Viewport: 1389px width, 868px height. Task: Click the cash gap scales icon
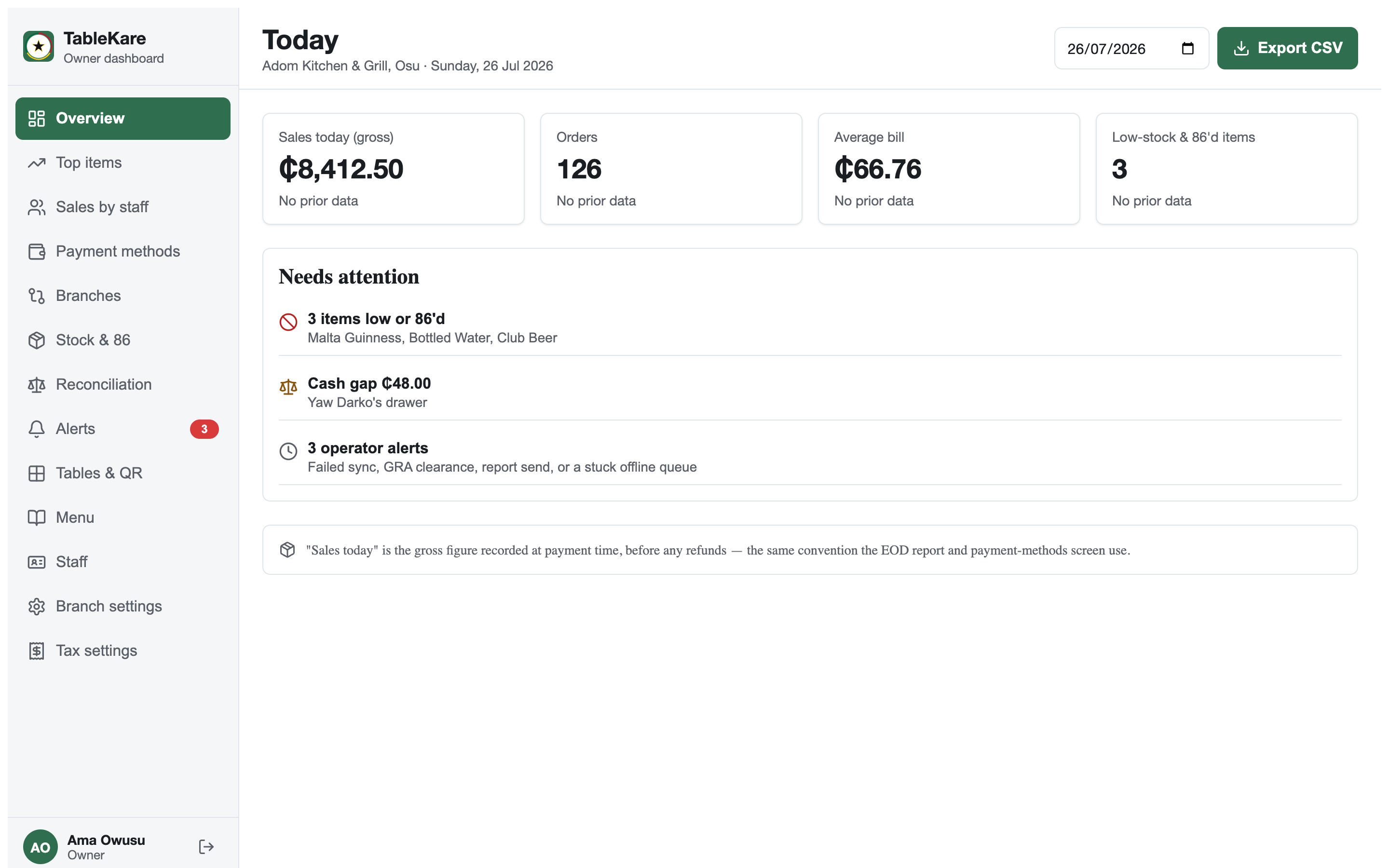[288, 387]
